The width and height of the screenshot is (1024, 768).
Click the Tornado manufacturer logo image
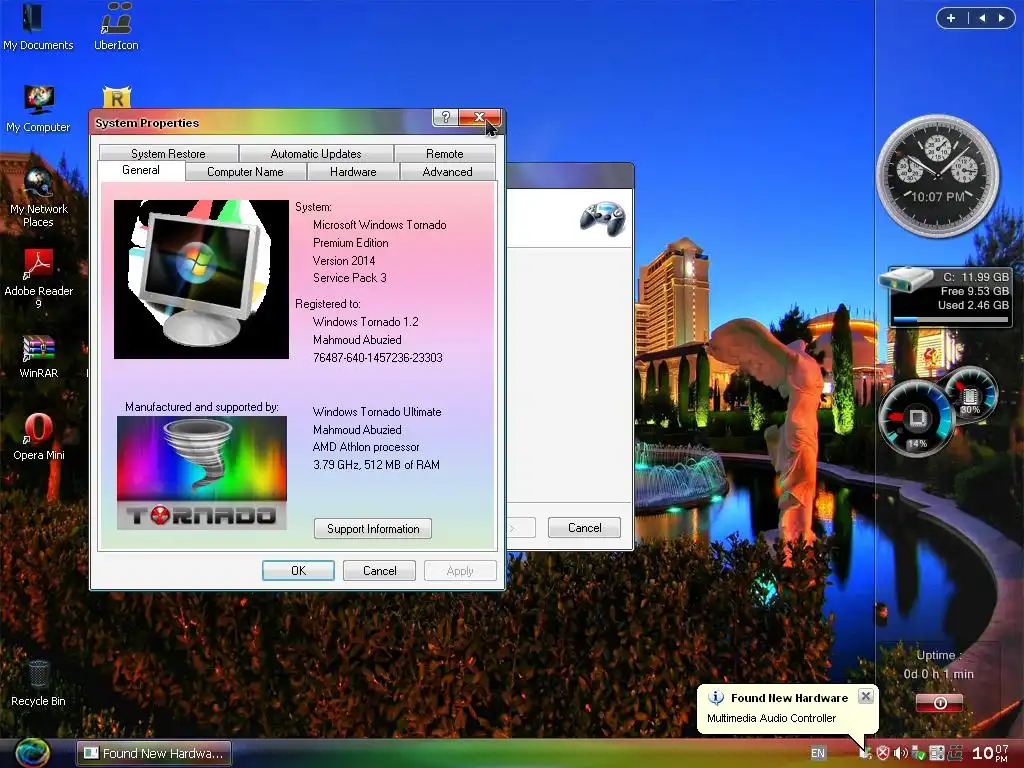point(202,473)
